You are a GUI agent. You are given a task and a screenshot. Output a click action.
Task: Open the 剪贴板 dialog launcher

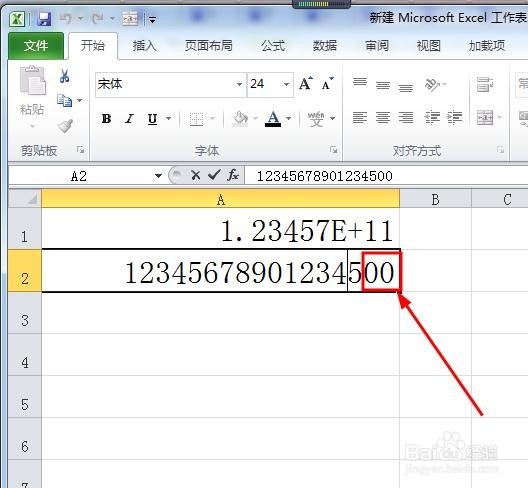click(80, 150)
